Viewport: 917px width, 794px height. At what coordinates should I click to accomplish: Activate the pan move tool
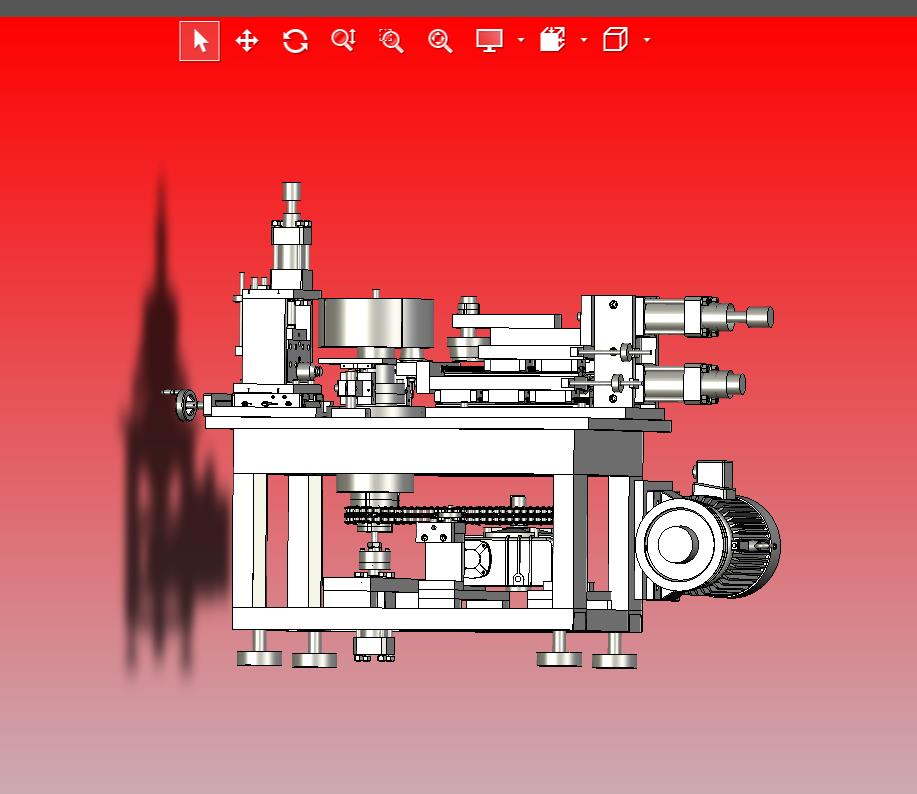(247, 41)
